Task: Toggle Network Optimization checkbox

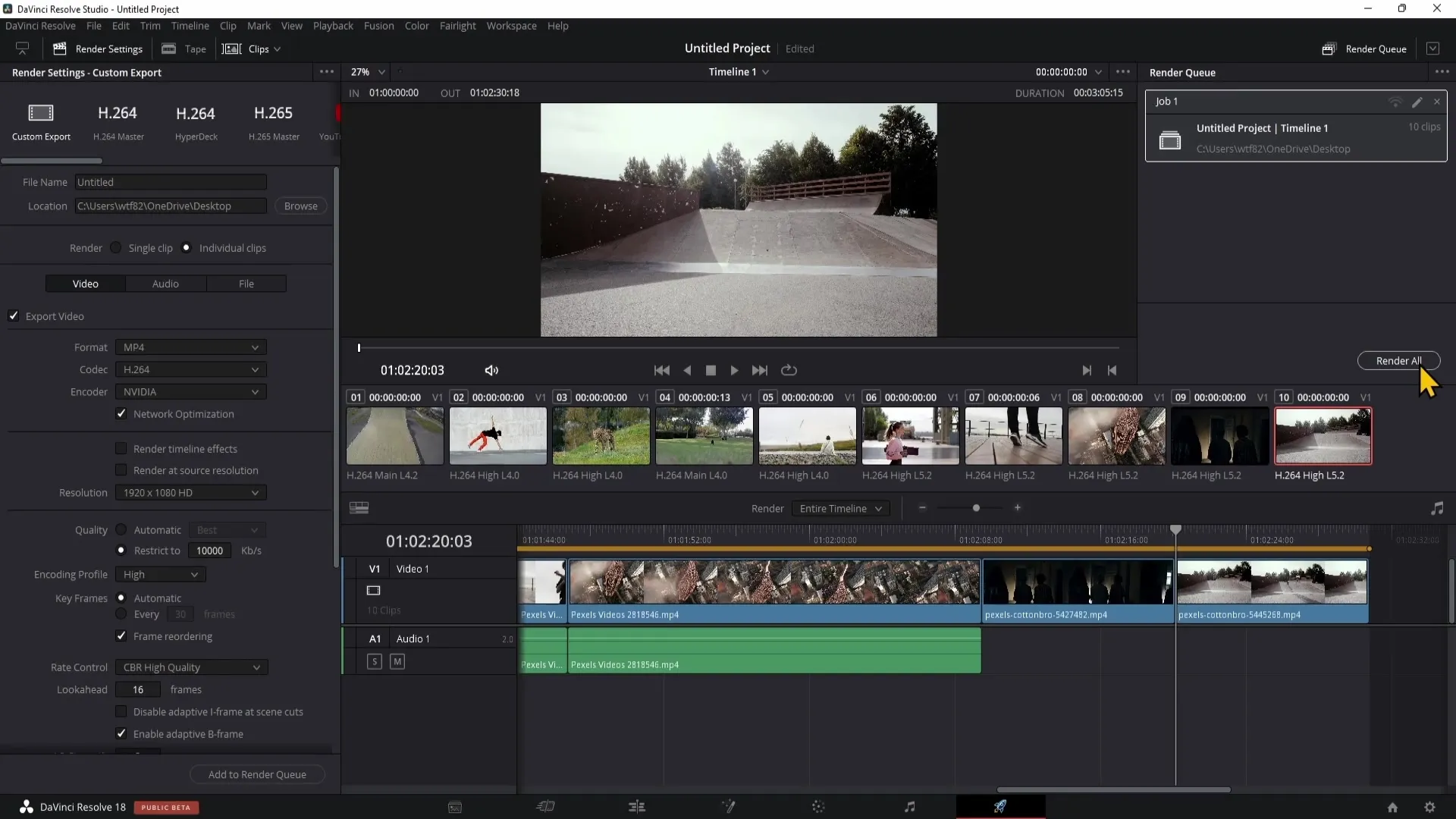Action: [x=120, y=413]
